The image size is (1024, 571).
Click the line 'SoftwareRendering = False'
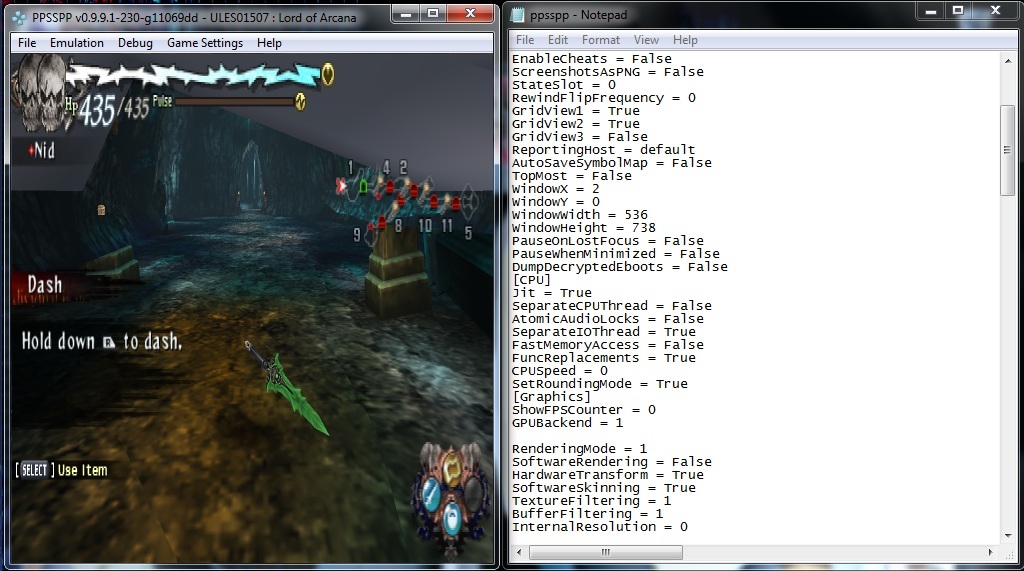(612, 462)
